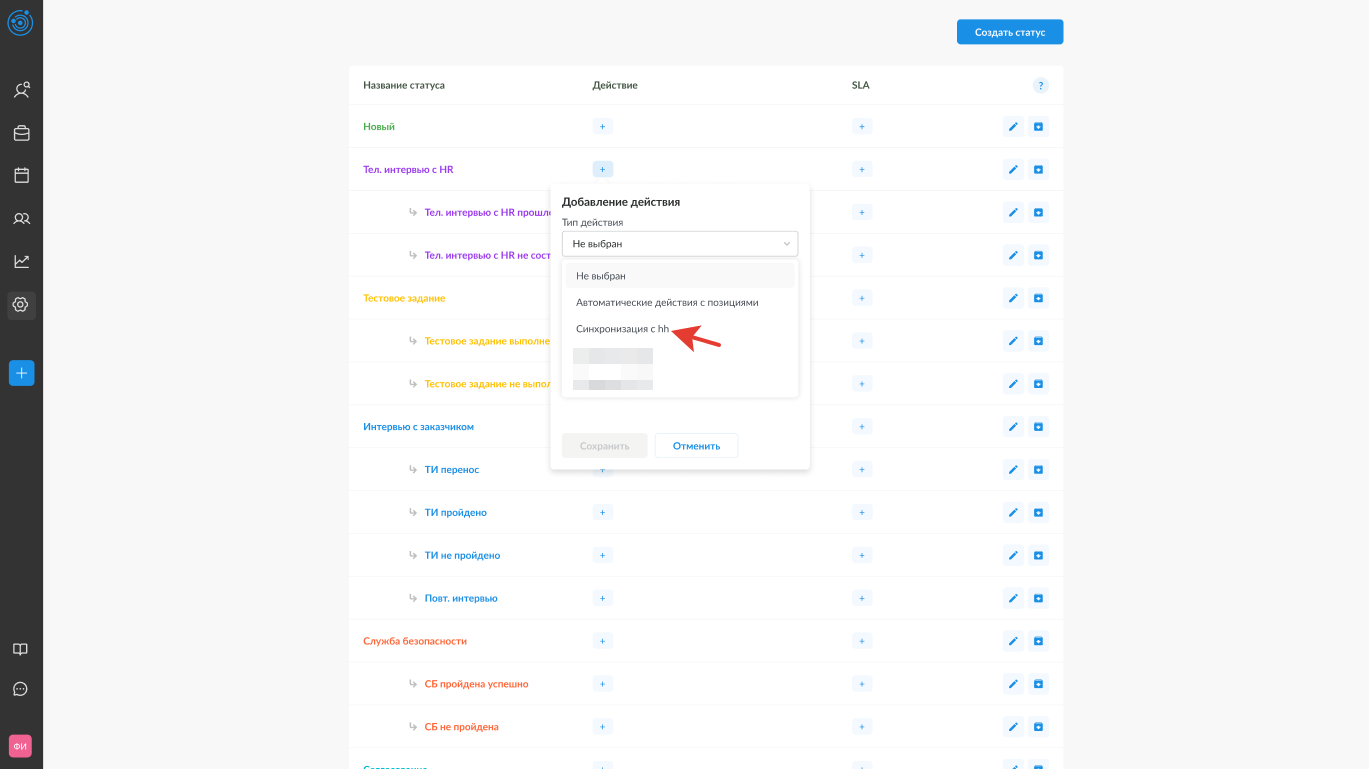Click the Создать статус button

point(1010,32)
